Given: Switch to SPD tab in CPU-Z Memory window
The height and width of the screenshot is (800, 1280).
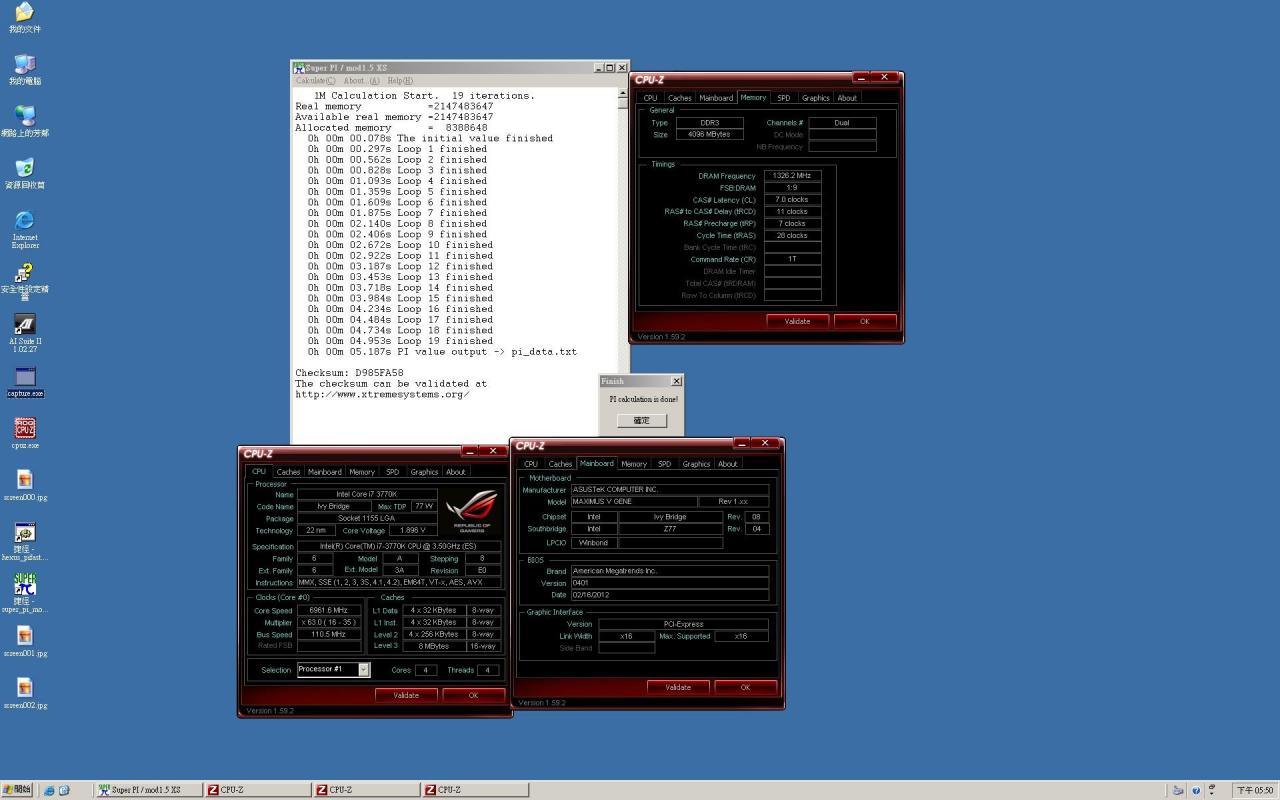Looking at the screenshot, I should click(783, 98).
